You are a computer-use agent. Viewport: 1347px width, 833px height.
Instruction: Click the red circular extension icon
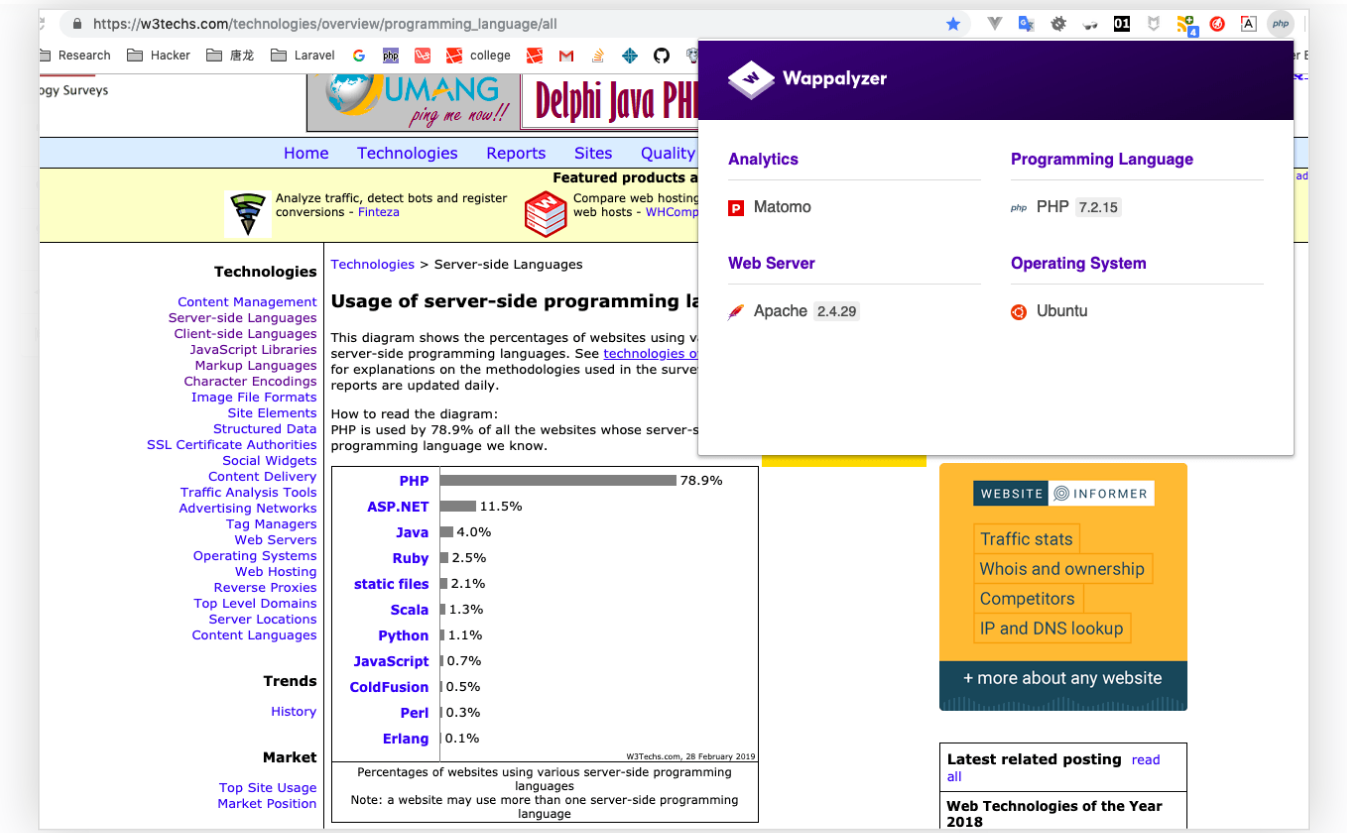pyautogui.click(x=1217, y=24)
